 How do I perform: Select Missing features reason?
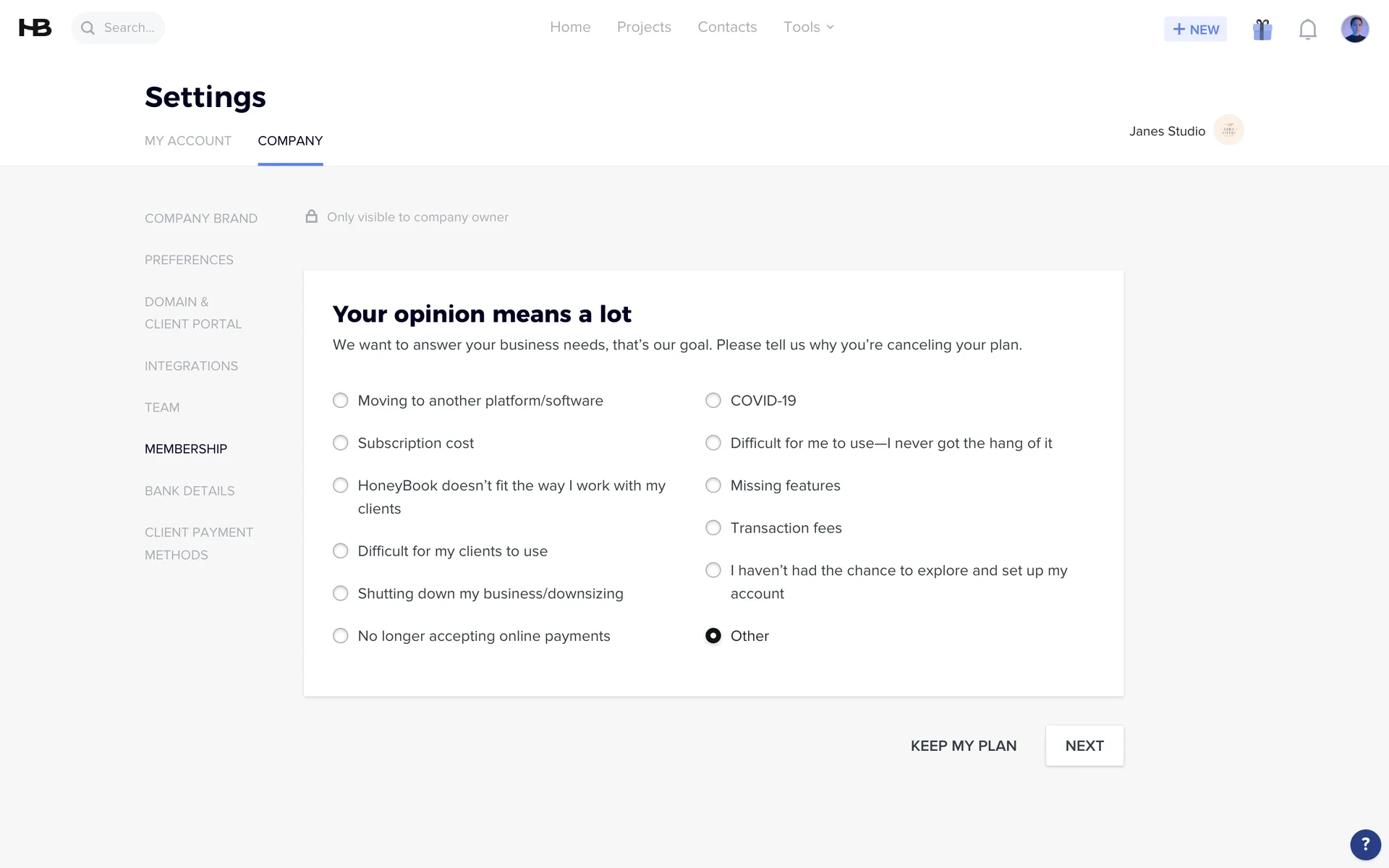(713, 485)
